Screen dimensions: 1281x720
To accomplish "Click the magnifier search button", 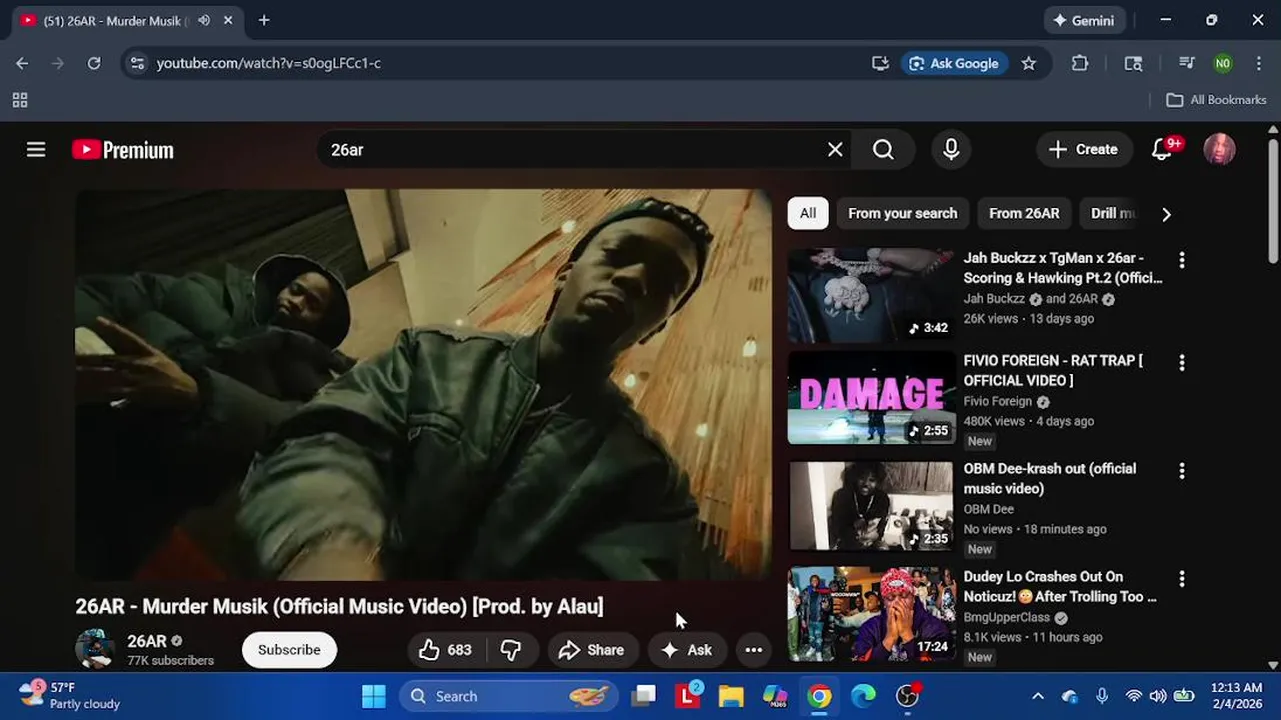I will point(883,150).
